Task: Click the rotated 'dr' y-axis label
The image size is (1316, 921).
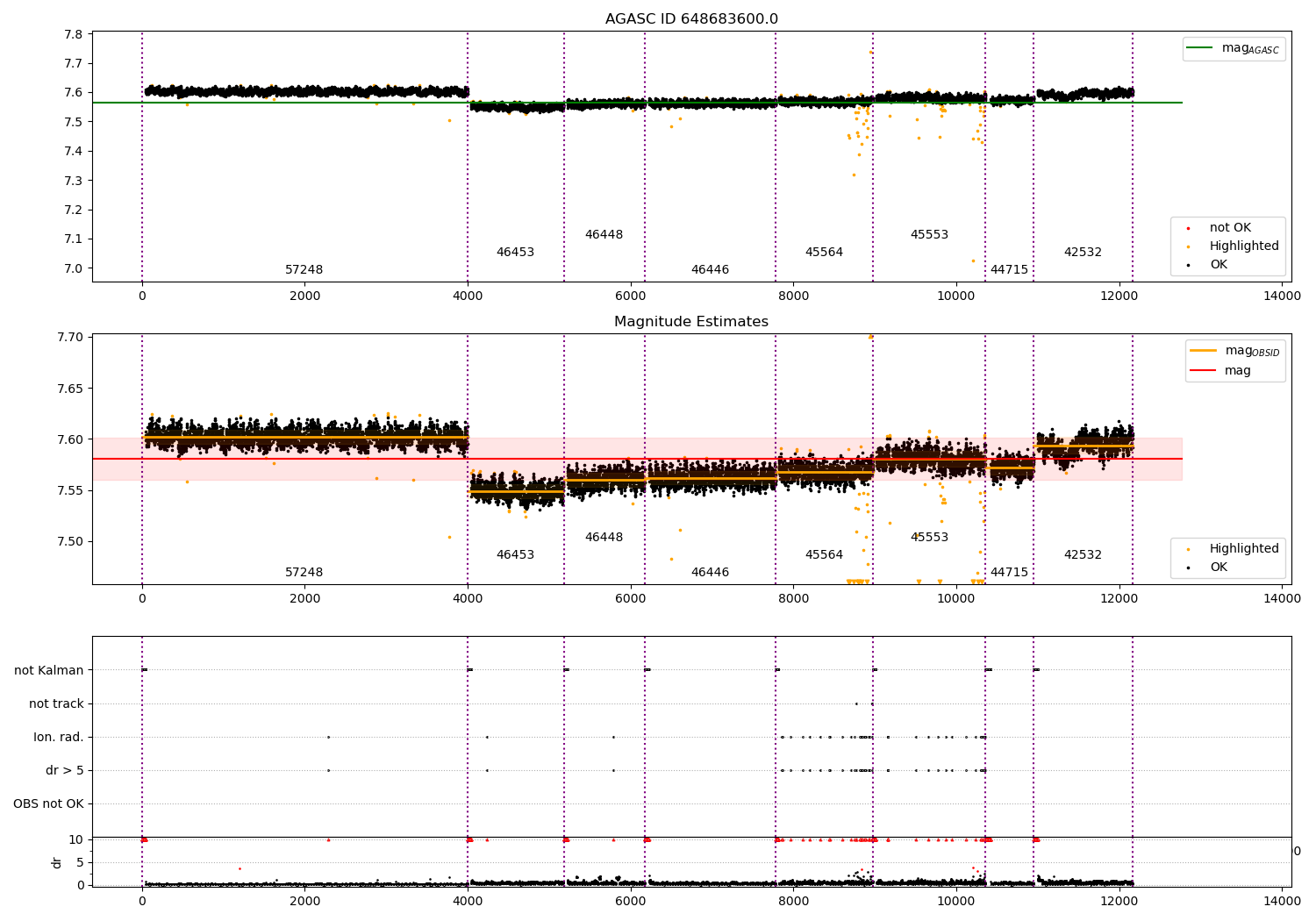Action: tap(57, 862)
